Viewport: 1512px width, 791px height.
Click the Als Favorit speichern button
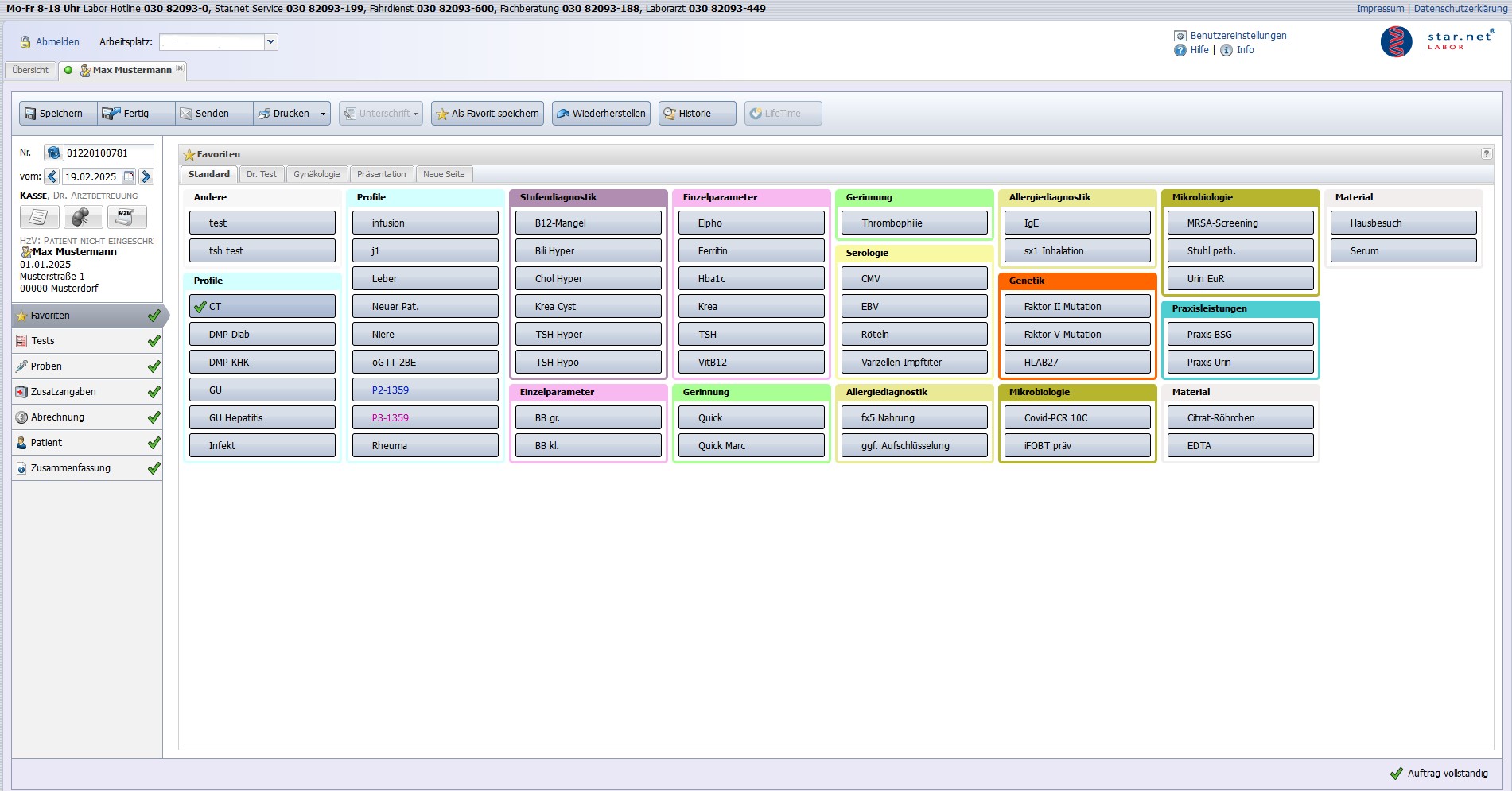pos(488,114)
